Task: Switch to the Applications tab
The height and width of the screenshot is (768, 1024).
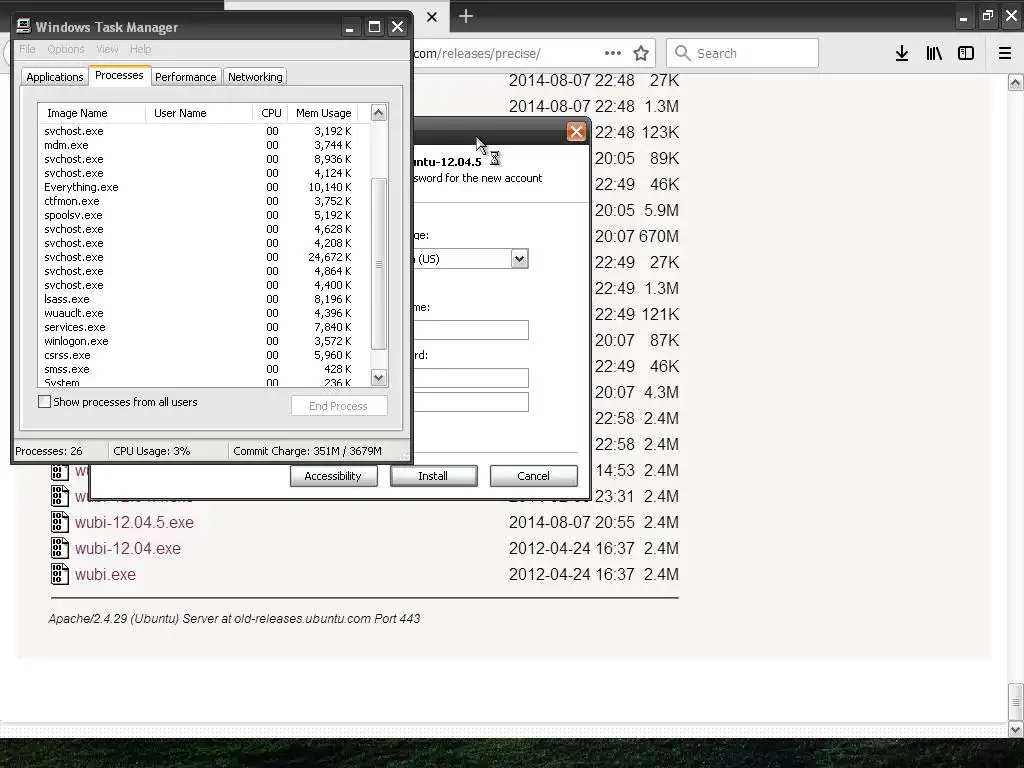Action: tap(55, 77)
